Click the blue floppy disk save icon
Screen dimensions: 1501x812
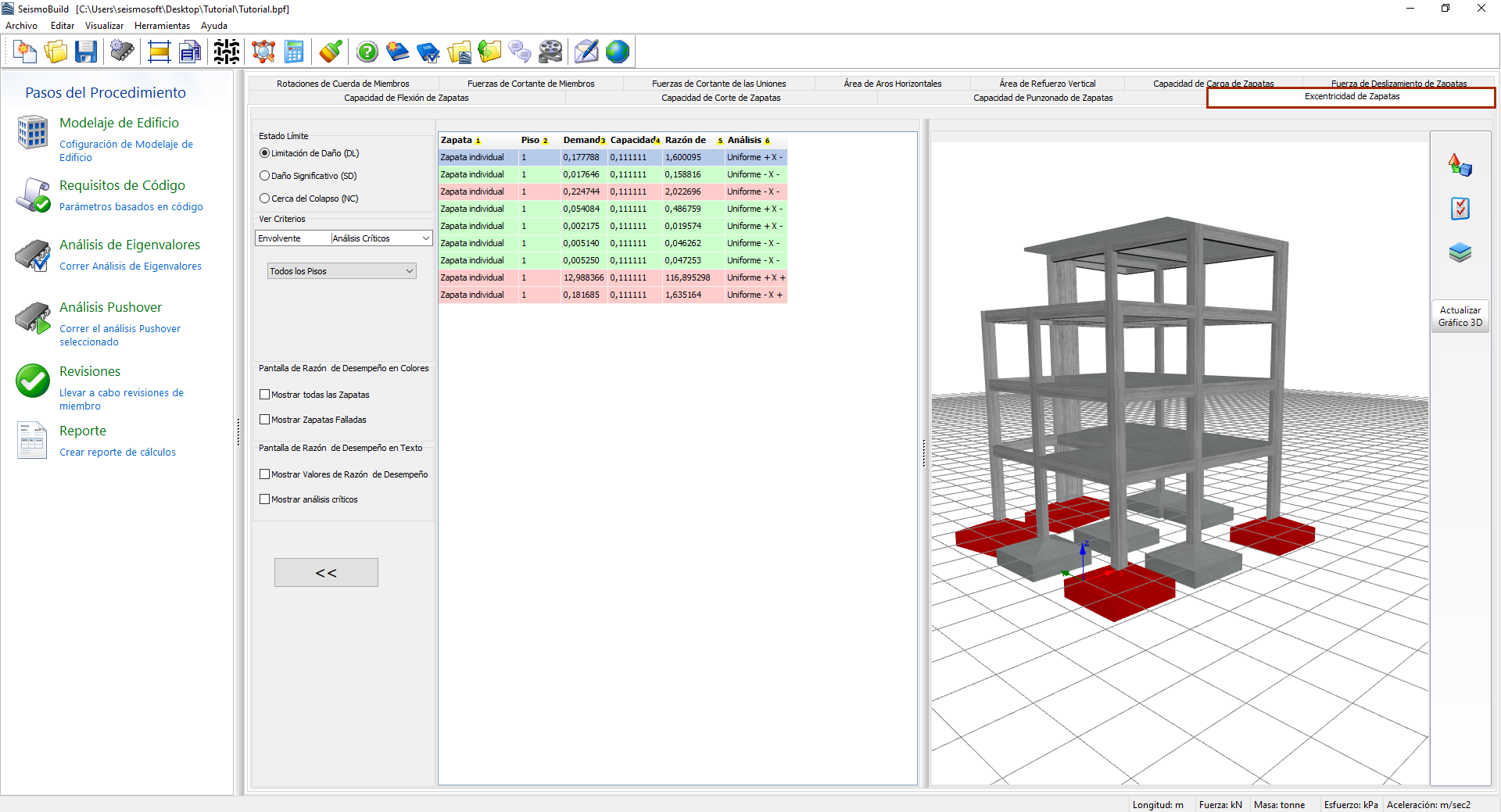(86, 52)
